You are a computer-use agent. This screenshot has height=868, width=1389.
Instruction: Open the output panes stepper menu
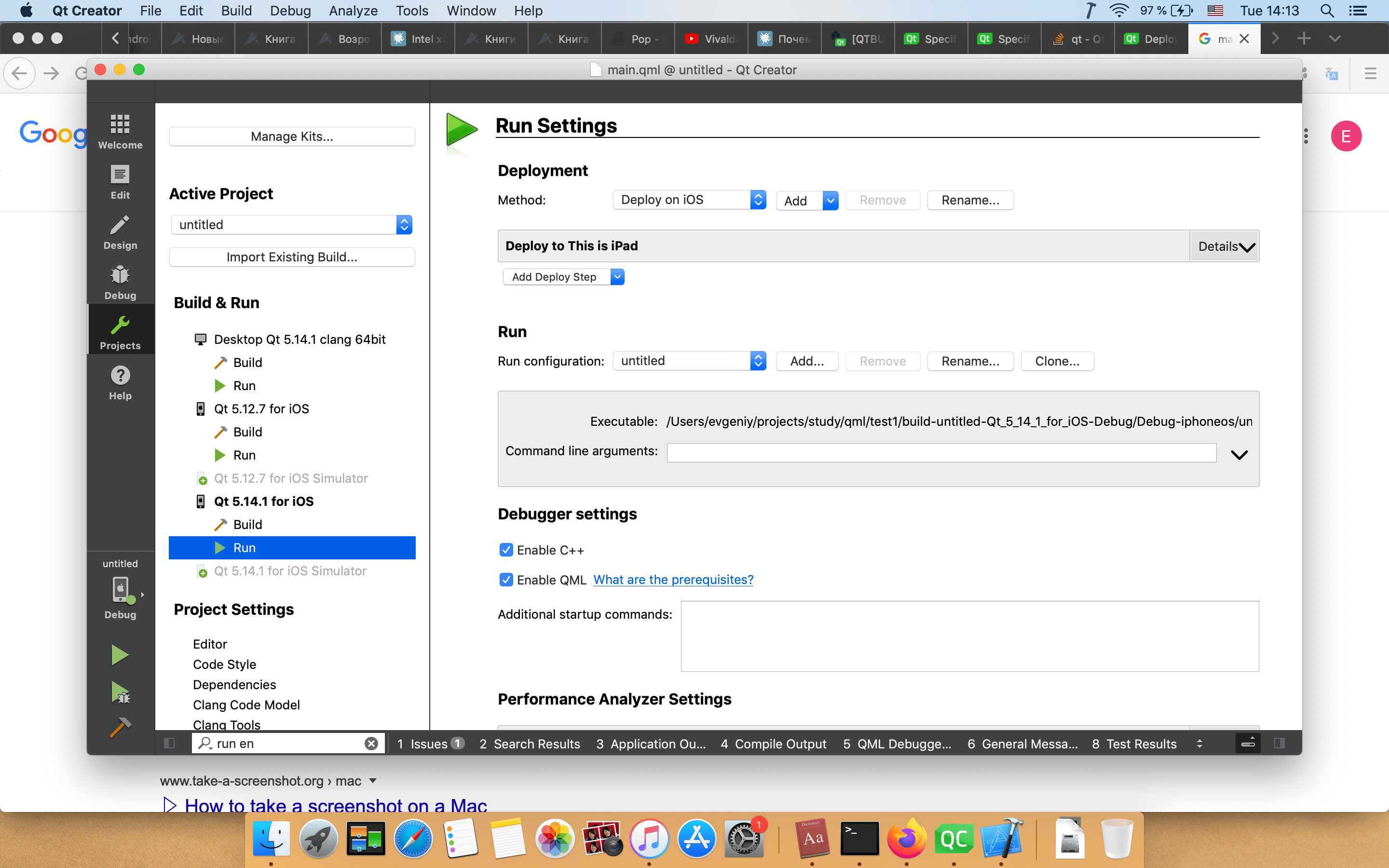[1199, 744]
